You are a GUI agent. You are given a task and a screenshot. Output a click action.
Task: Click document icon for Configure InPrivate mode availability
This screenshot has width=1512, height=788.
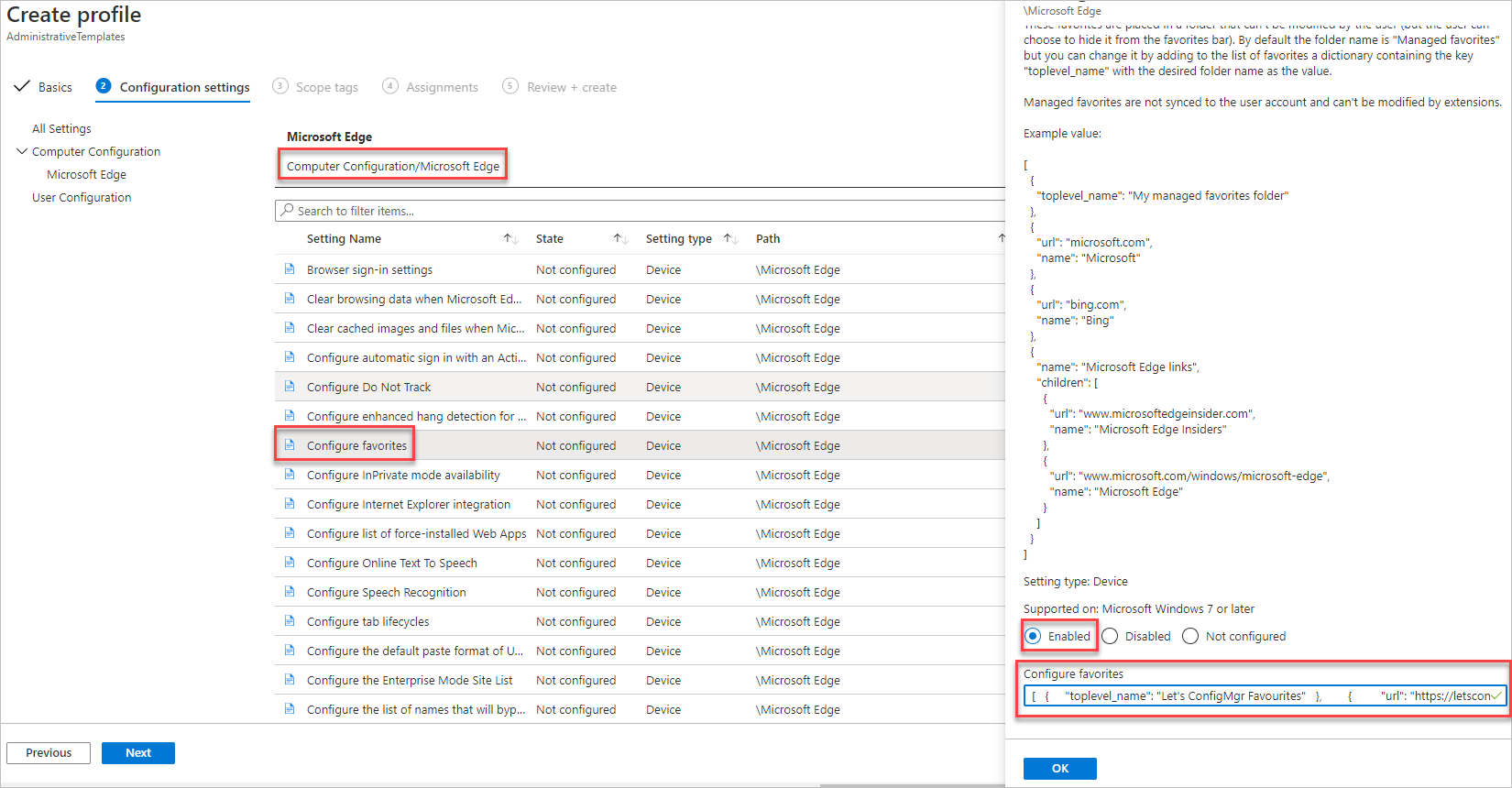(x=290, y=475)
